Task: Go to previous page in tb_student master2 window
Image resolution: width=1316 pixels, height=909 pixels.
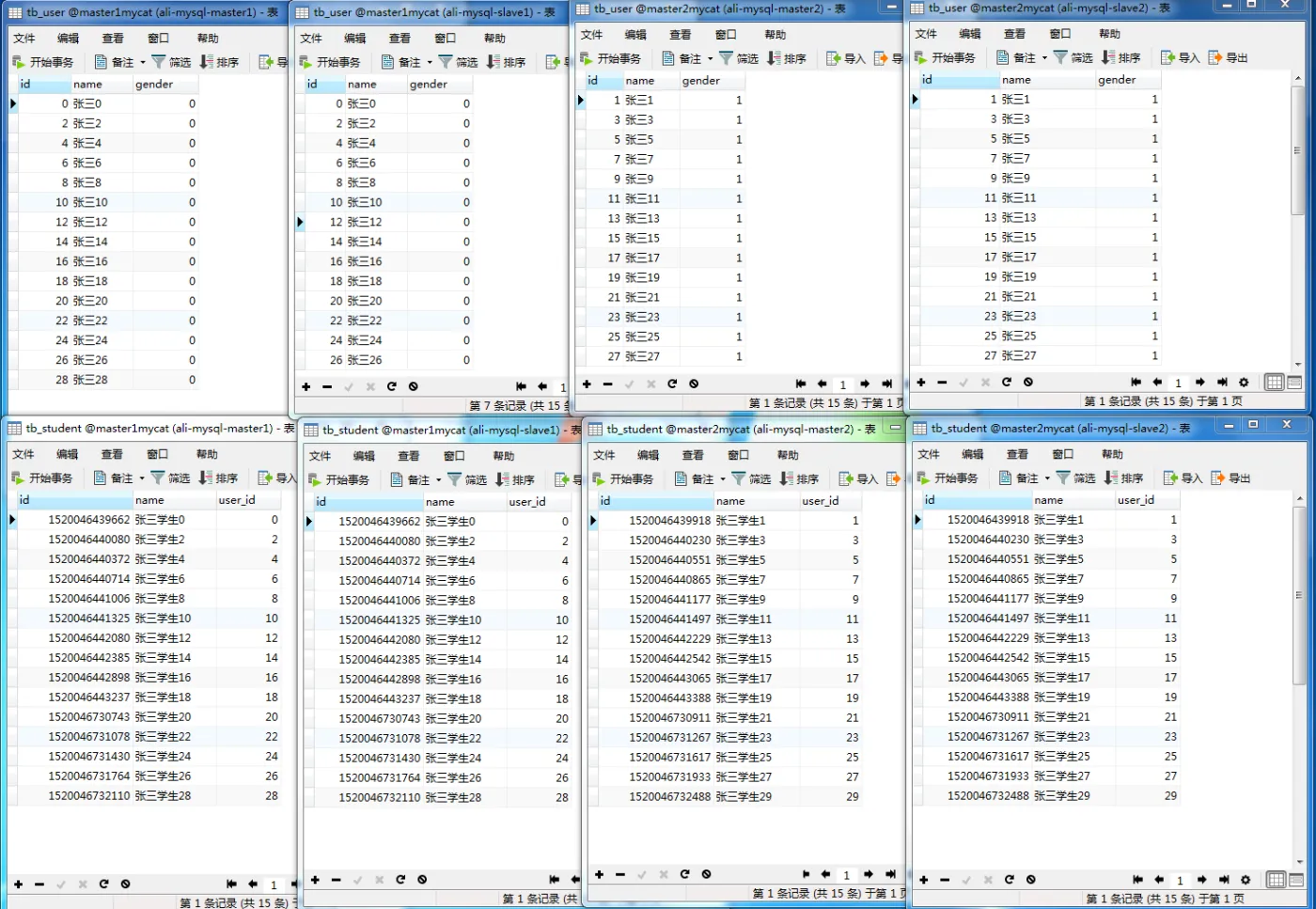Action: pyautogui.click(x=825, y=874)
